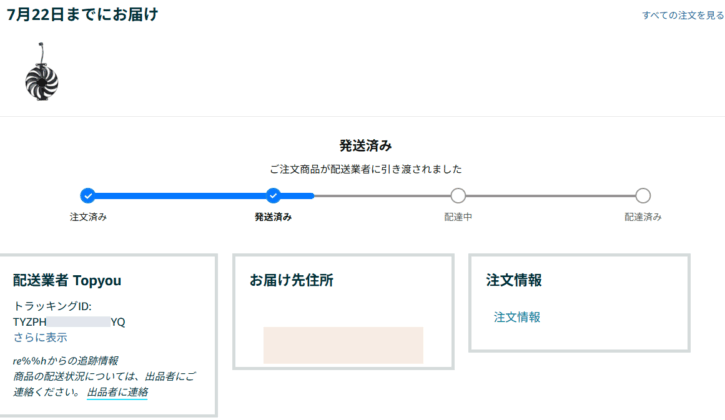This screenshot has height=420, width=725.
Task: Click the ご注文商品が配送業者に引き渡されました status message
Action: click(365, 169)
